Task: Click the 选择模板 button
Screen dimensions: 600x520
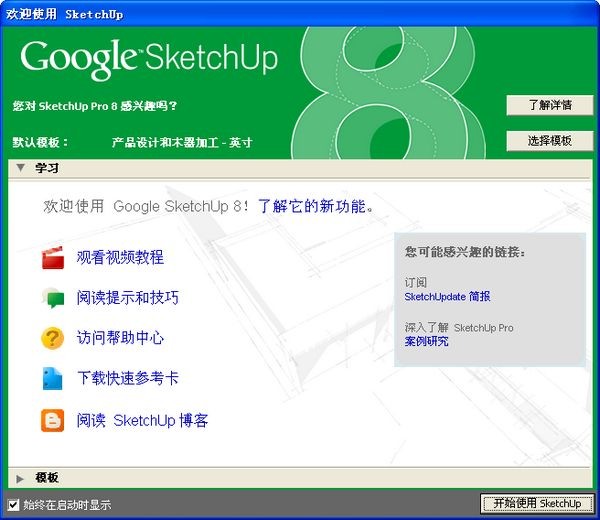Action: click(549, 141)
